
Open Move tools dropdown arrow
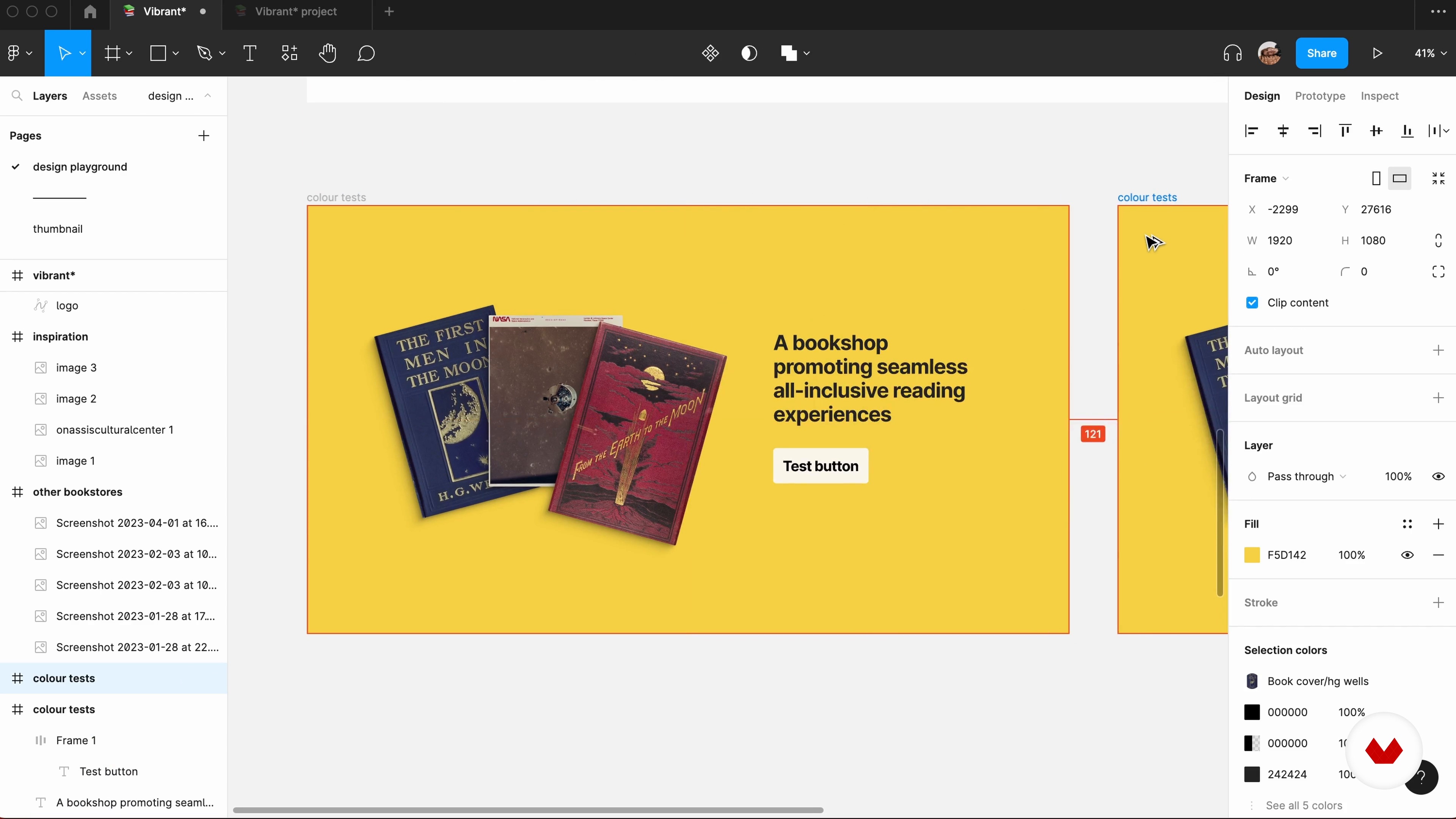point(82,53)
